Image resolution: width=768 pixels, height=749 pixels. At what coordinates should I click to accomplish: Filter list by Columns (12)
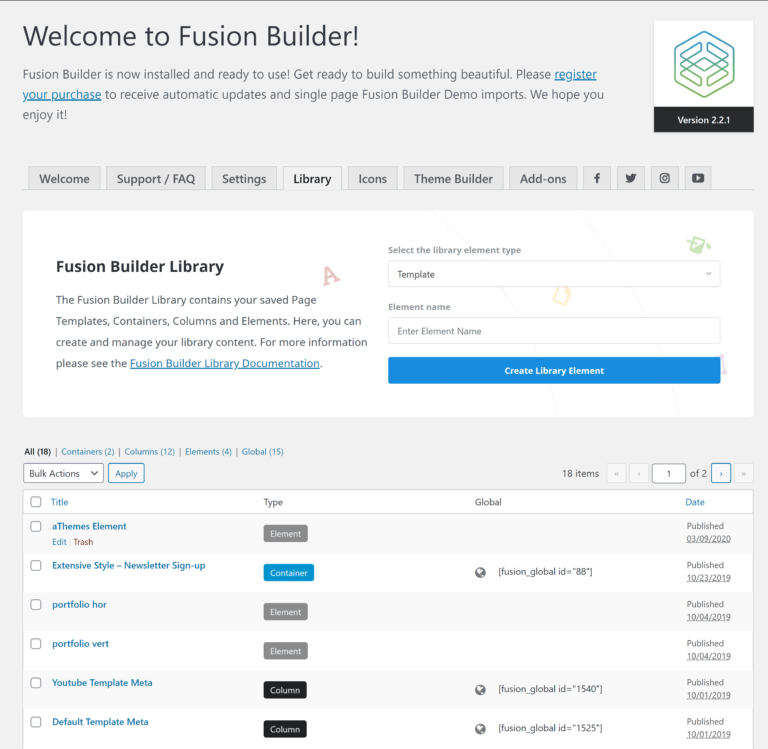[149, 452]
